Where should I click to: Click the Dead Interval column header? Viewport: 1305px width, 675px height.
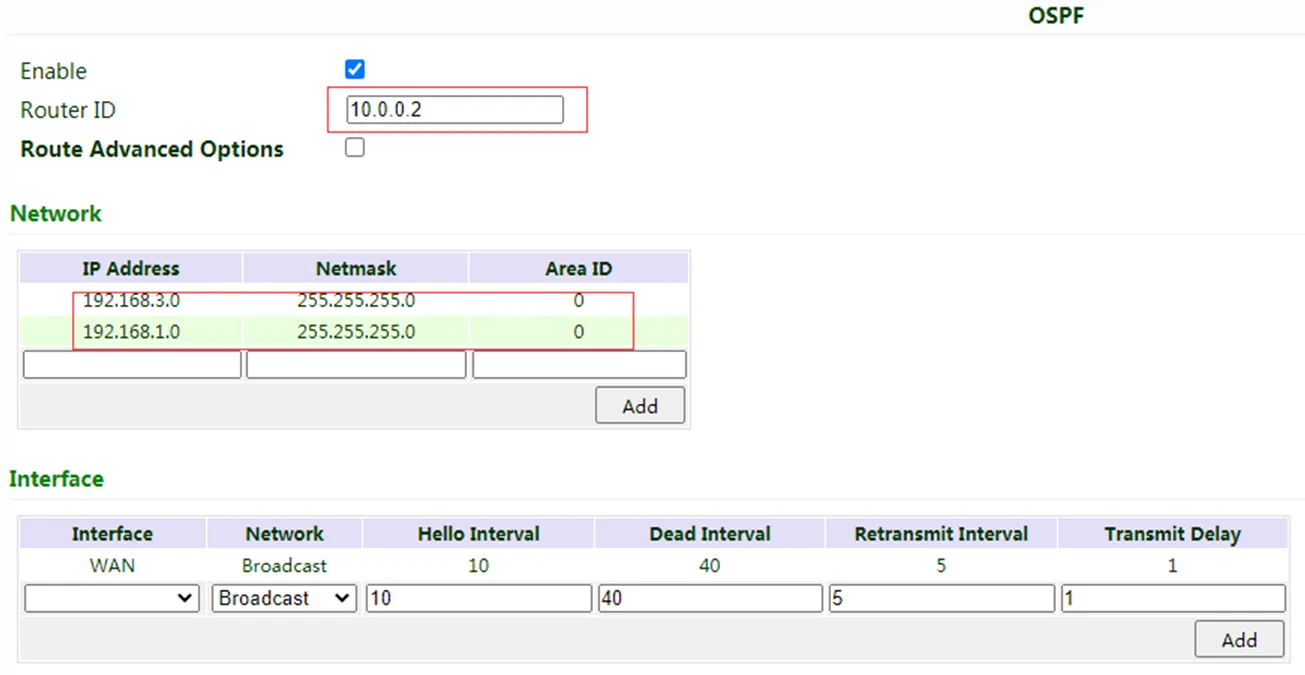tap(710, 534)
